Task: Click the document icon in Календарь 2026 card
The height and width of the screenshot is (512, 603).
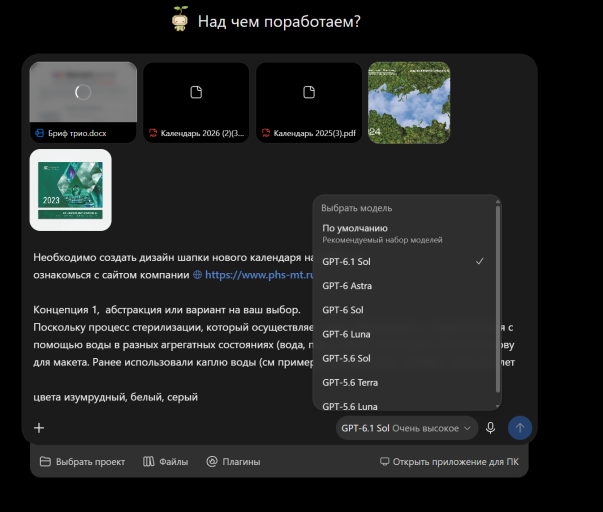Action: 196,92
